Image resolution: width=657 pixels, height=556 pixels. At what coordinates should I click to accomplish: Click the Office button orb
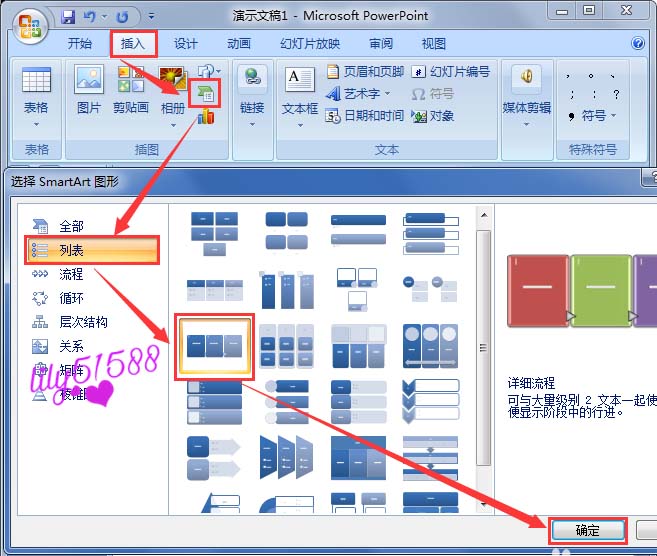(29, 26)
